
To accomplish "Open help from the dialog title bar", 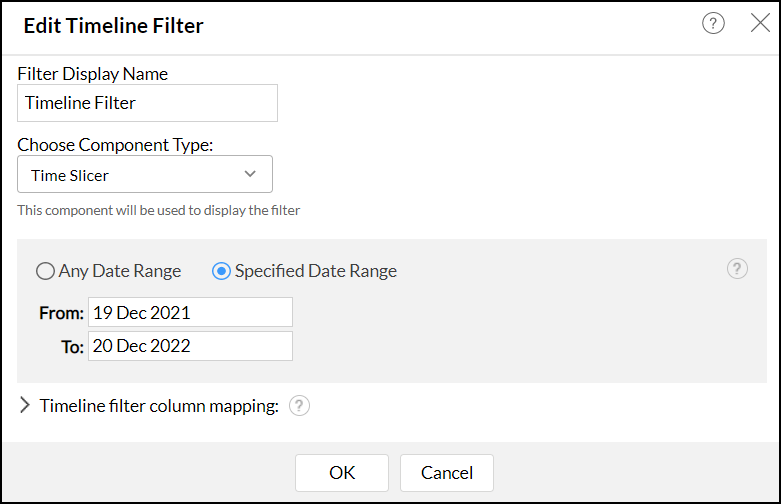I will (713, 25).
